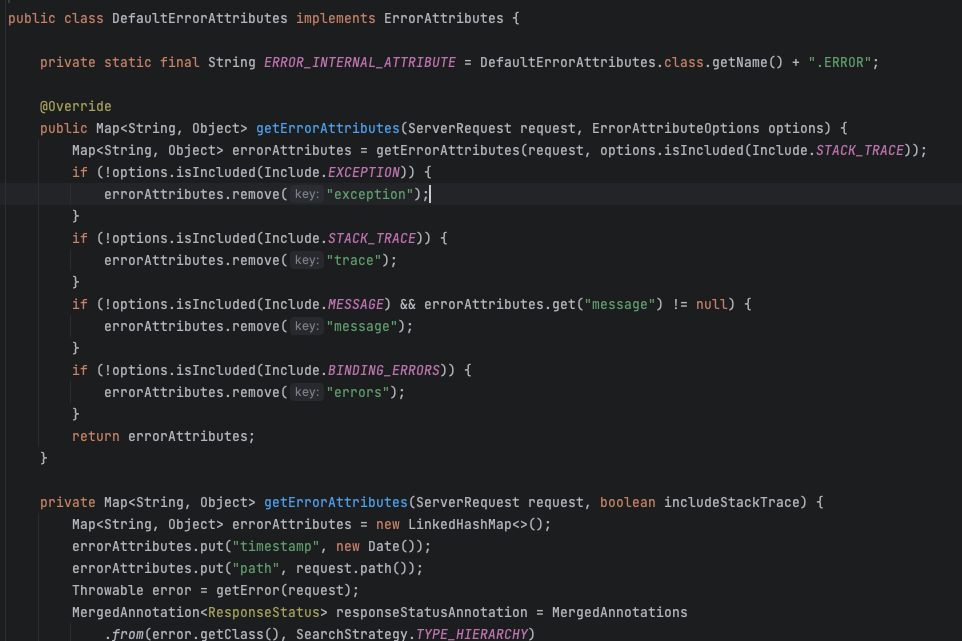Click the request.path() call
Viewport: 962px width, 641px height.
352,569
